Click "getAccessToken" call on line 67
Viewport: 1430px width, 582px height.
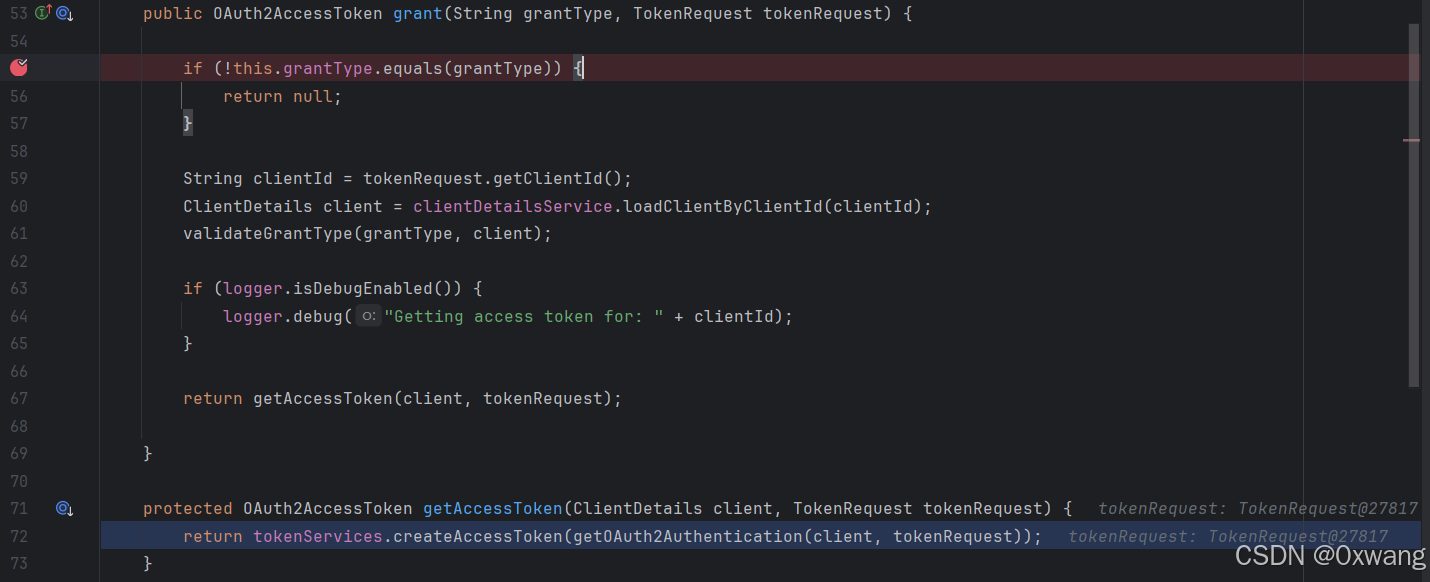pyautogui.click(x=323, y=398)
